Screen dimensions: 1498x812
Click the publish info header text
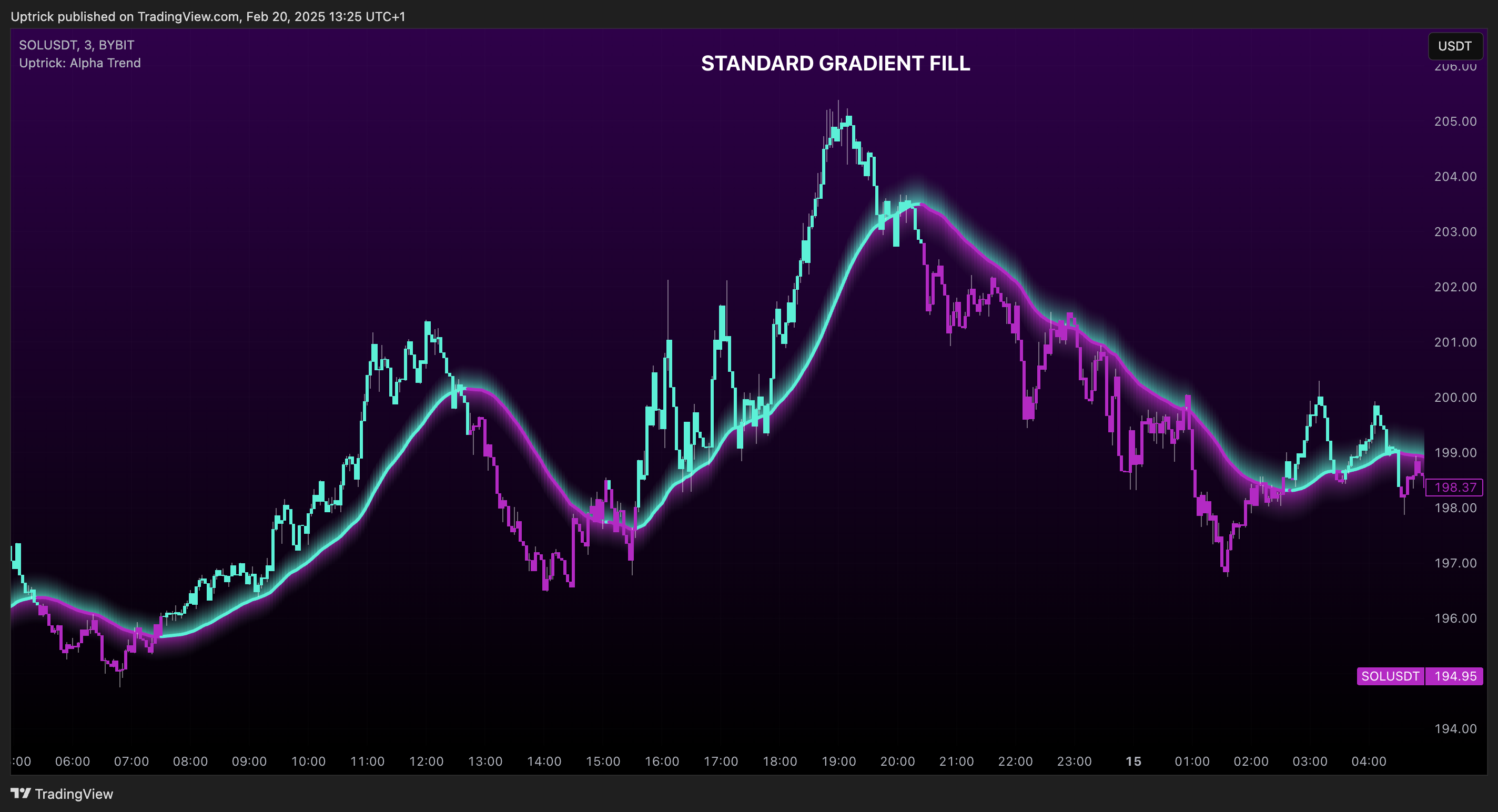tap(208, 16)
